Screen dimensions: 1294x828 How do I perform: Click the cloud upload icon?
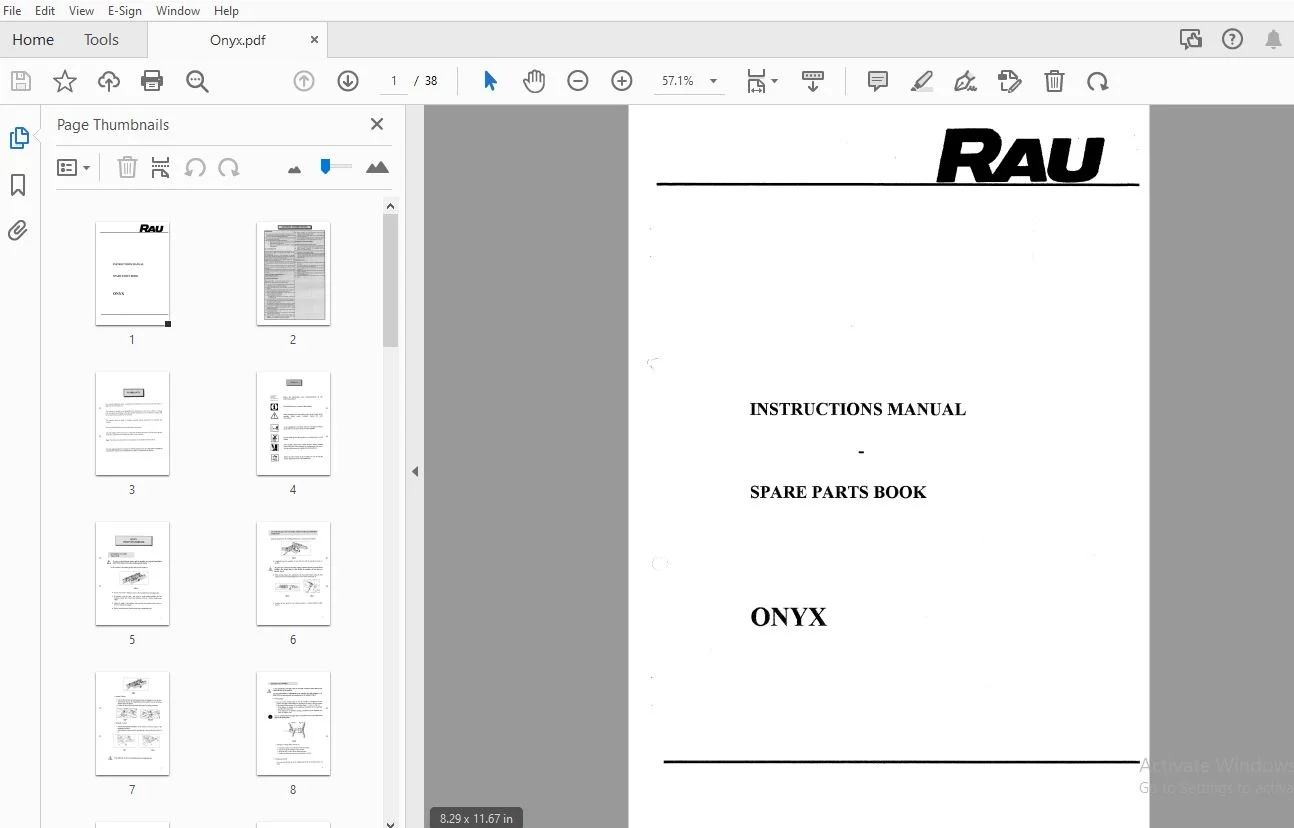pyautogui.click(x=108, y=81)
